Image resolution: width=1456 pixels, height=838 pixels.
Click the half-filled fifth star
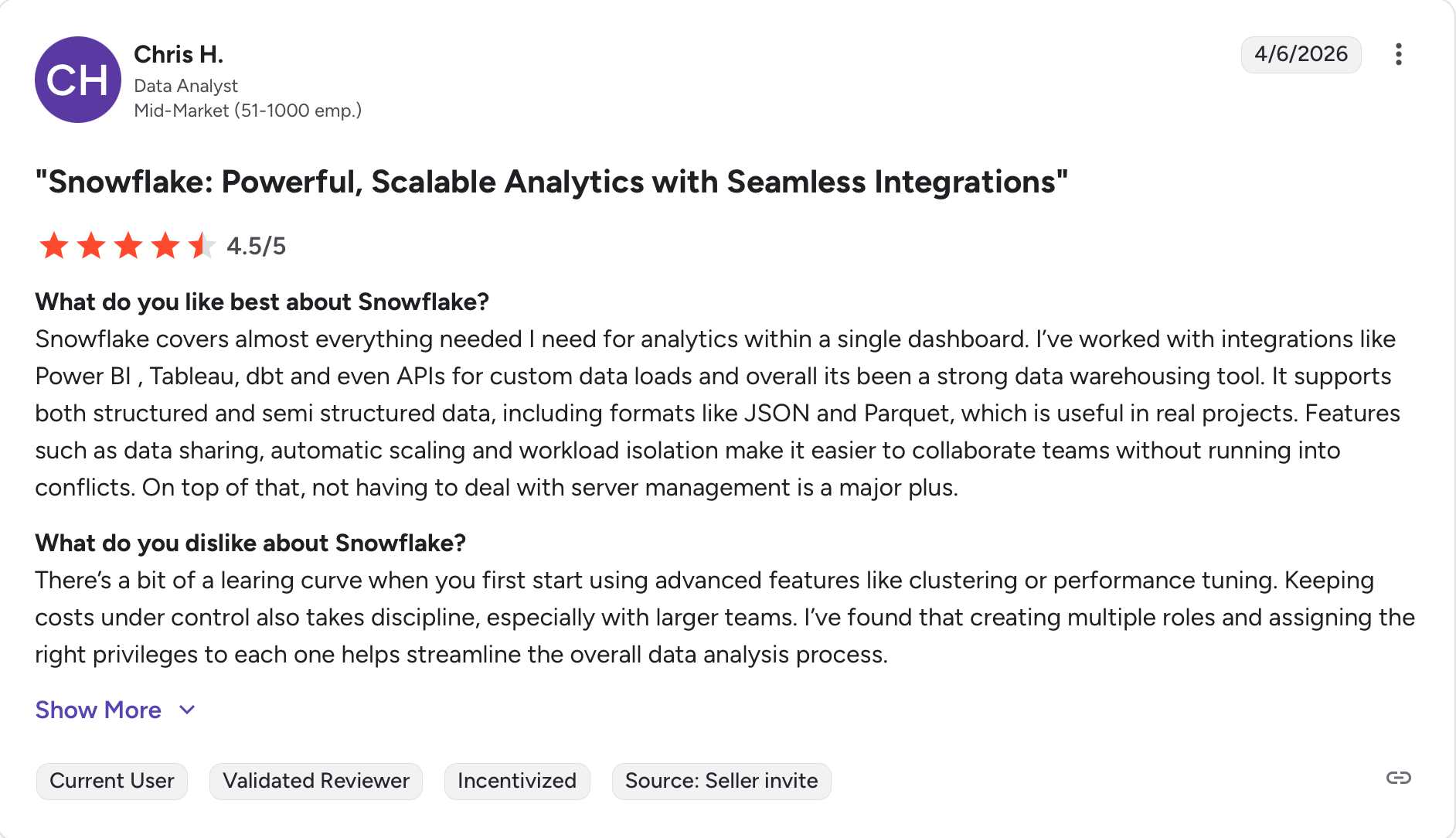coord(202,246)
